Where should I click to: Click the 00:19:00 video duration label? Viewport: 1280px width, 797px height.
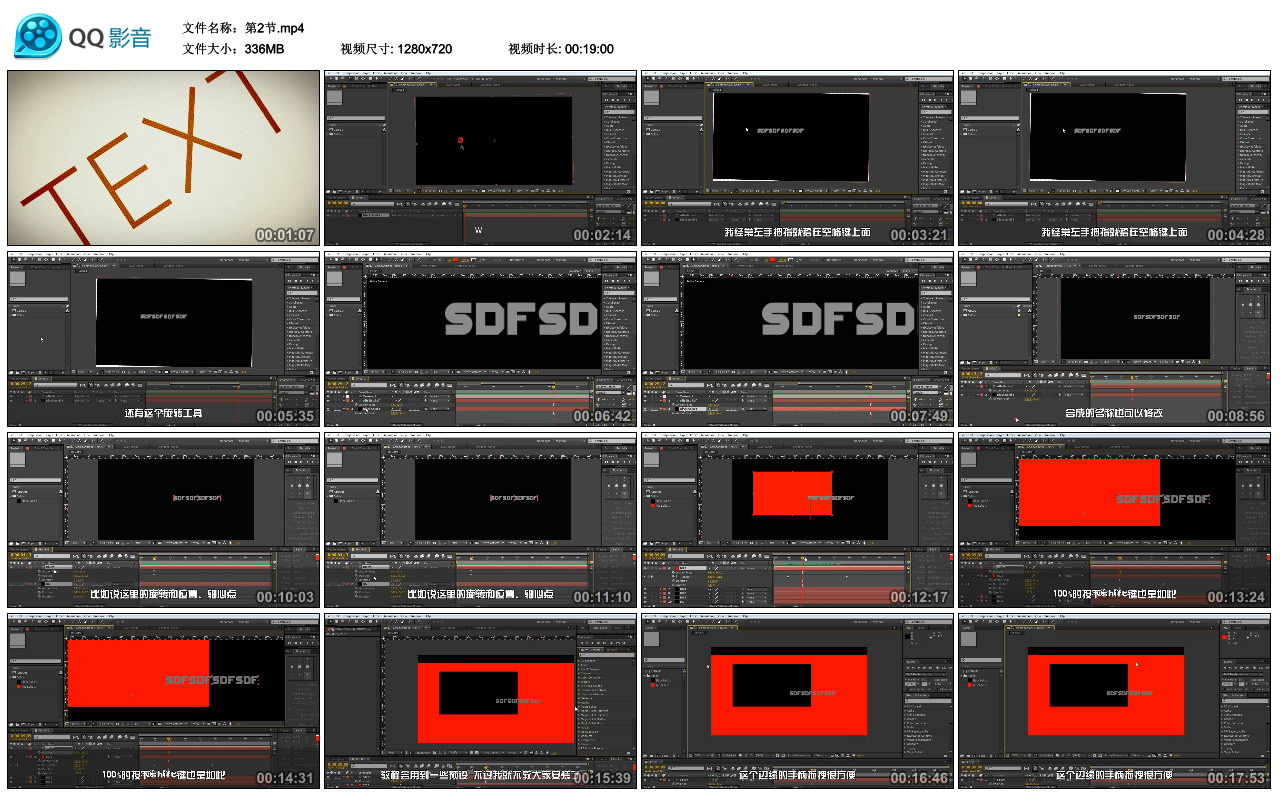(x=589, y=49)
